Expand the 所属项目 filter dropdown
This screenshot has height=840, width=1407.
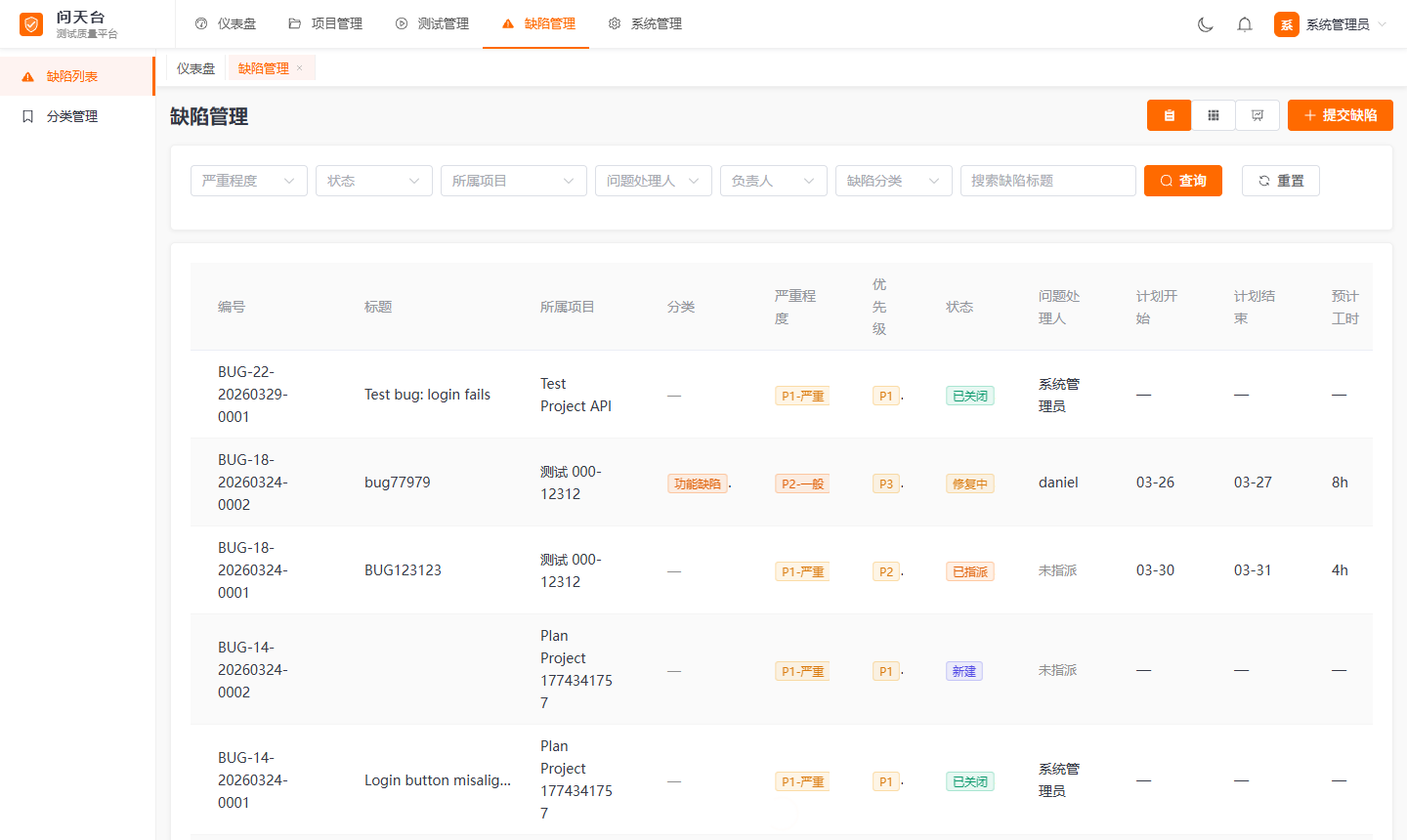(514, 181)
